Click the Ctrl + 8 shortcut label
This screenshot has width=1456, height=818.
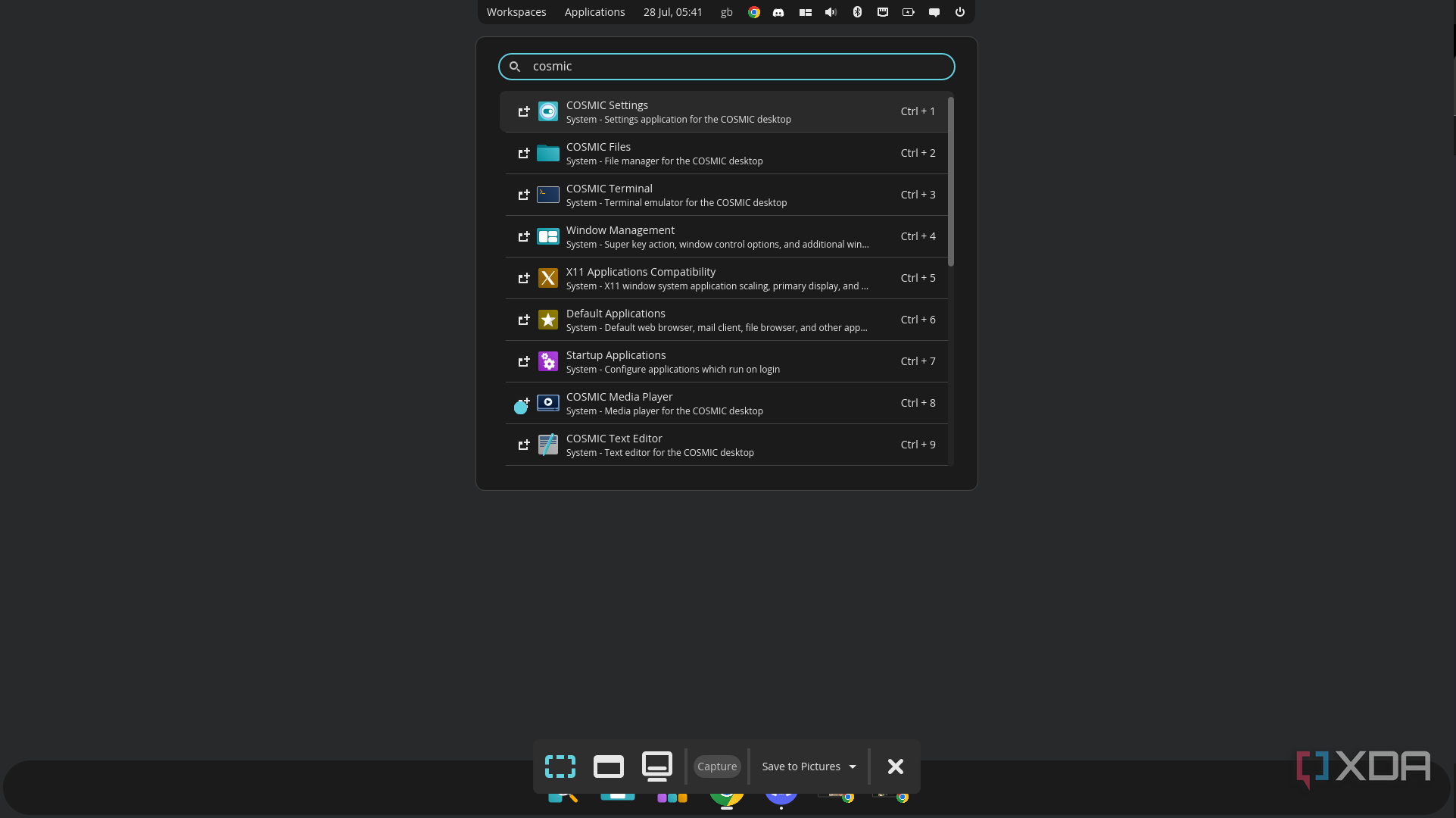[918, 403]
